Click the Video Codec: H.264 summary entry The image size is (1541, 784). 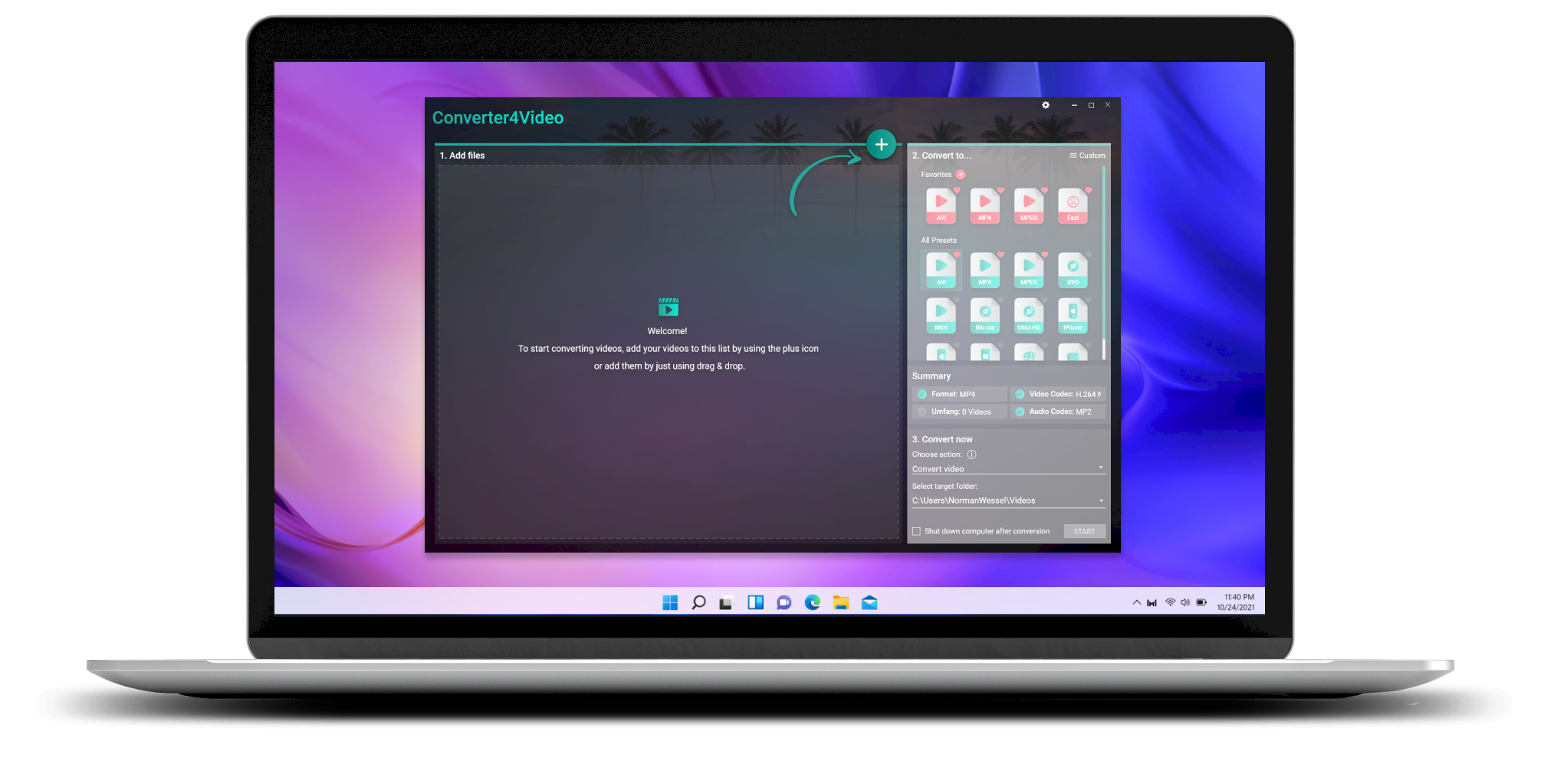(1058, 394)
